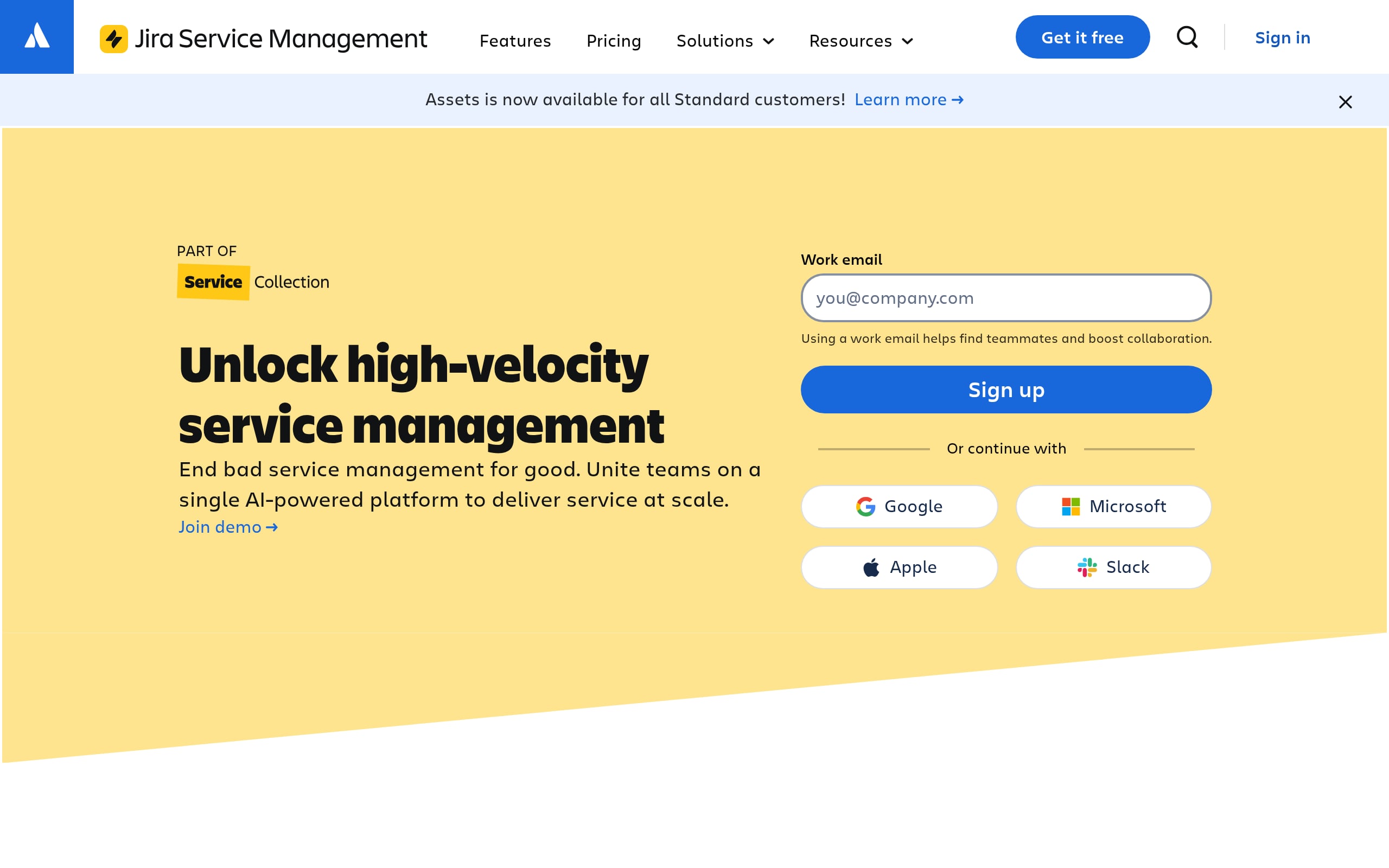The image size is (1389, 868).
Task: Click the Get it free button
Action: (x=1082, y=37)
